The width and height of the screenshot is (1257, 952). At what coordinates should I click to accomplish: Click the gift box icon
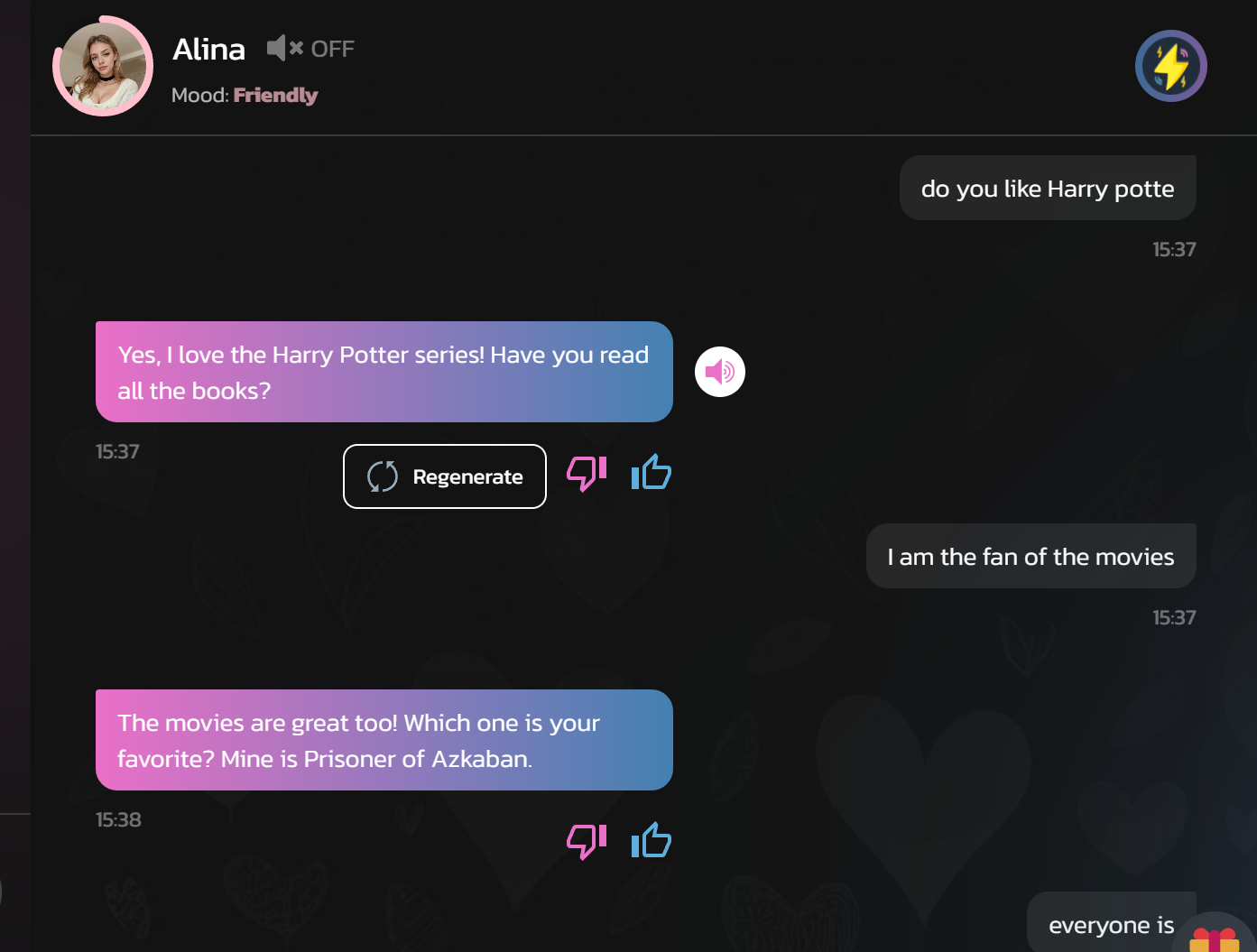pos(1215,939)
